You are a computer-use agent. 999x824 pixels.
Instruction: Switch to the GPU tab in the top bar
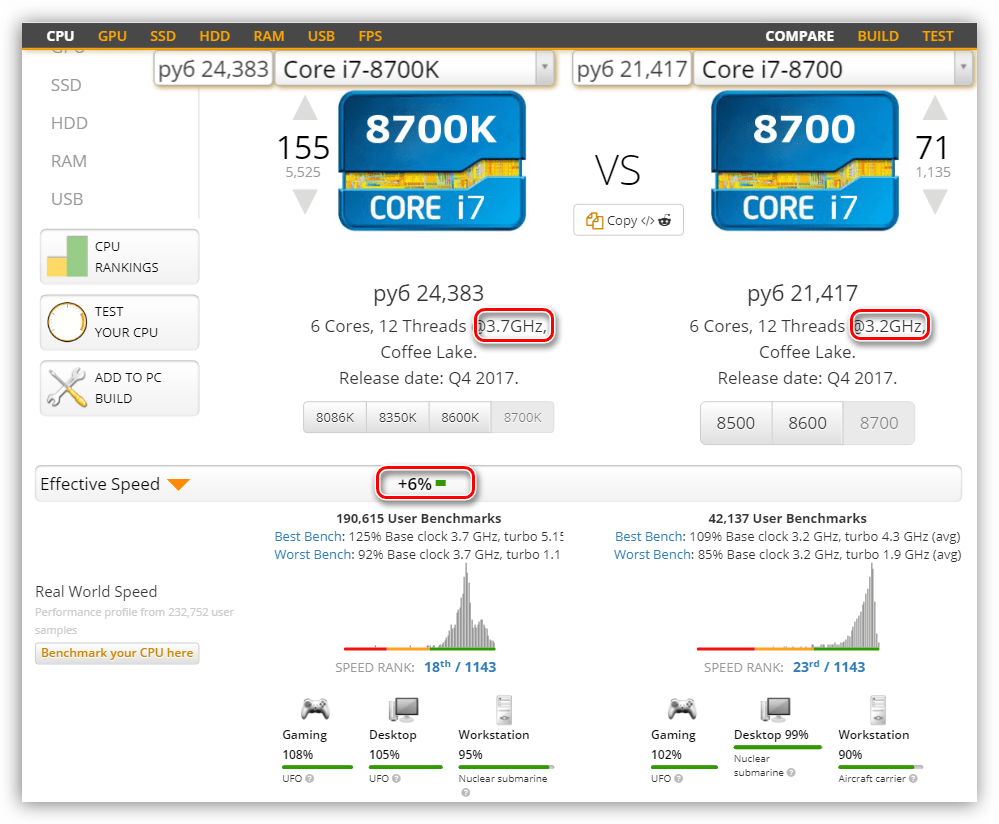(112, 36)
